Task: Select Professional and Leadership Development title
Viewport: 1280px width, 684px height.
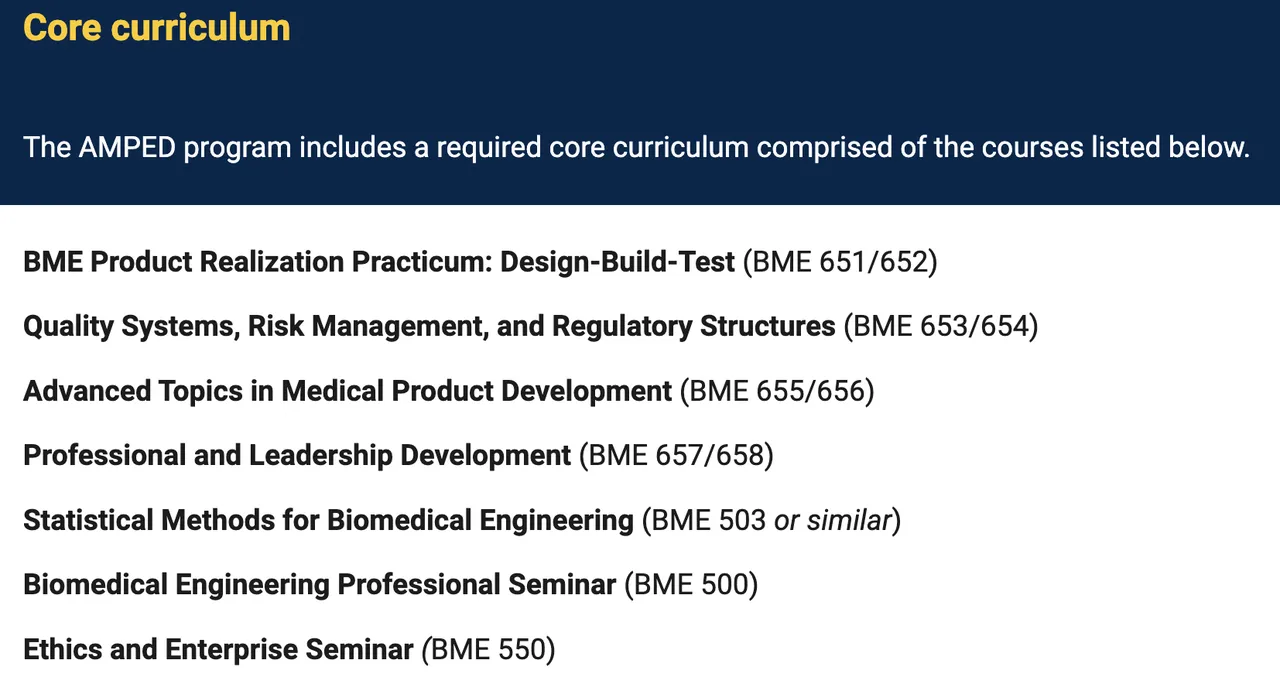Action: click(296, 456)
